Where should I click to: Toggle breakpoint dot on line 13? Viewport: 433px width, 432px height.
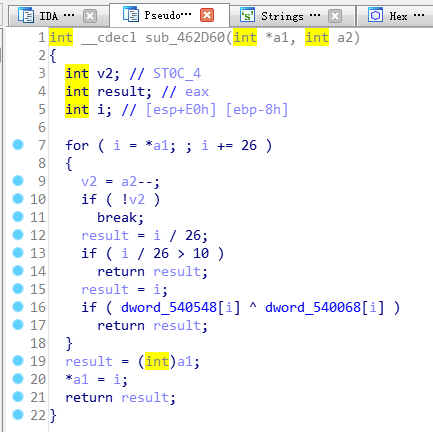point(18,253)
